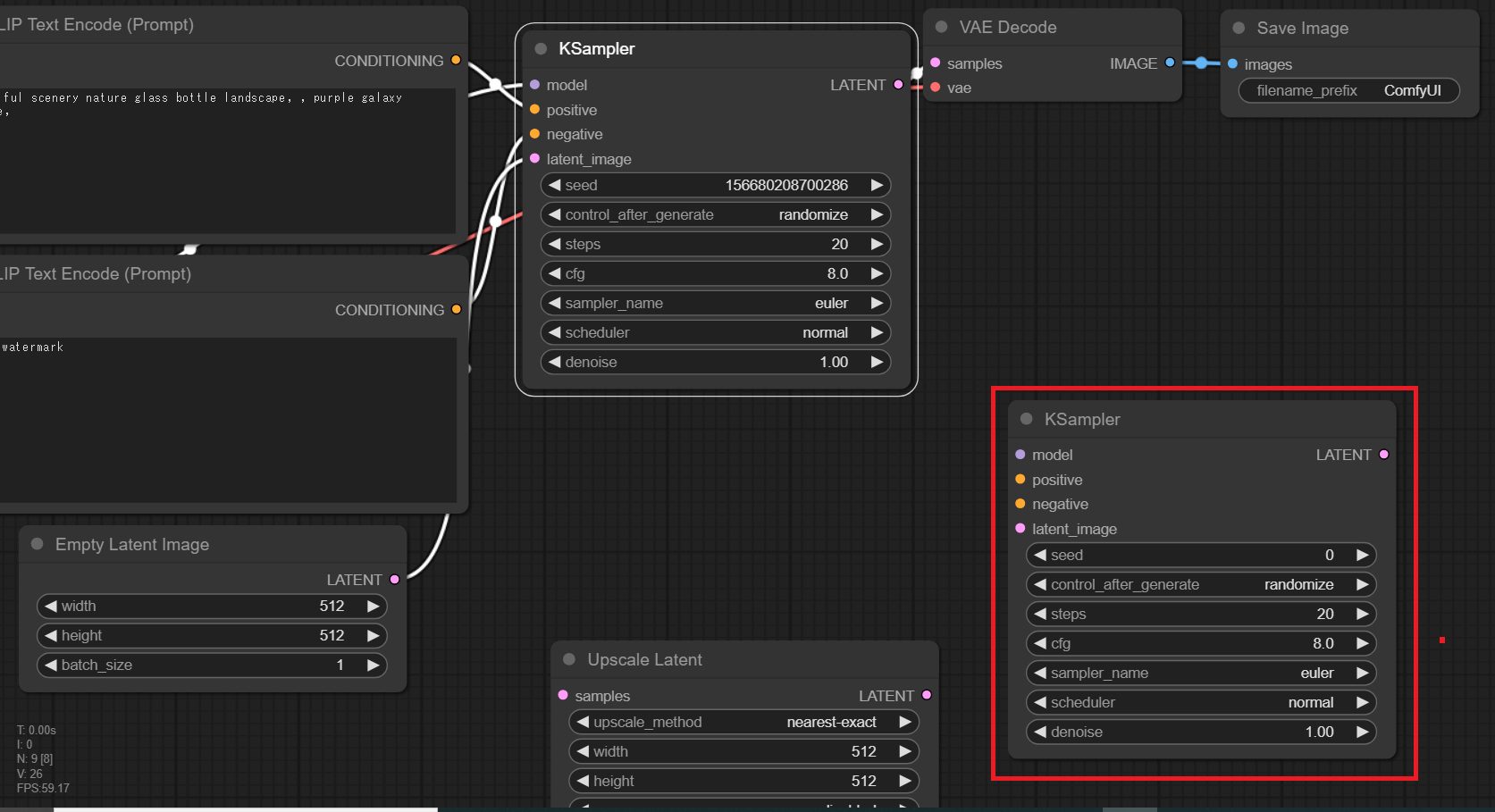Open scheduler dropdown in the lower KSampler
The width and height of the screenshot is (1495, 812).
pyautogui.click(x=1200, y=703)
